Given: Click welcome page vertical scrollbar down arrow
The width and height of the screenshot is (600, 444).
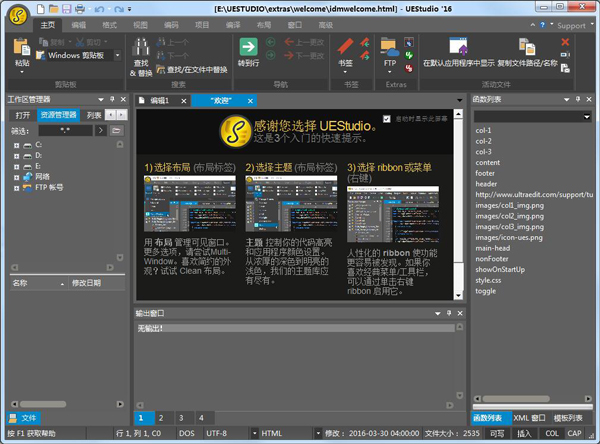Looking at the screenshot, I should pos(458,295).
